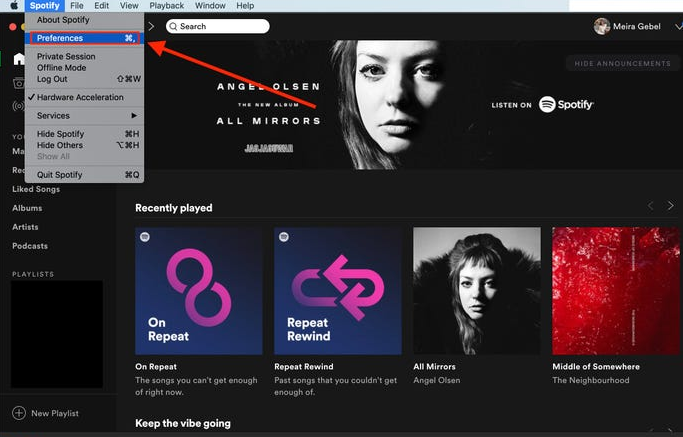Open the Angel Olsen artist link
This screenshot has height=437, width=683.
[x=436, y=380]
